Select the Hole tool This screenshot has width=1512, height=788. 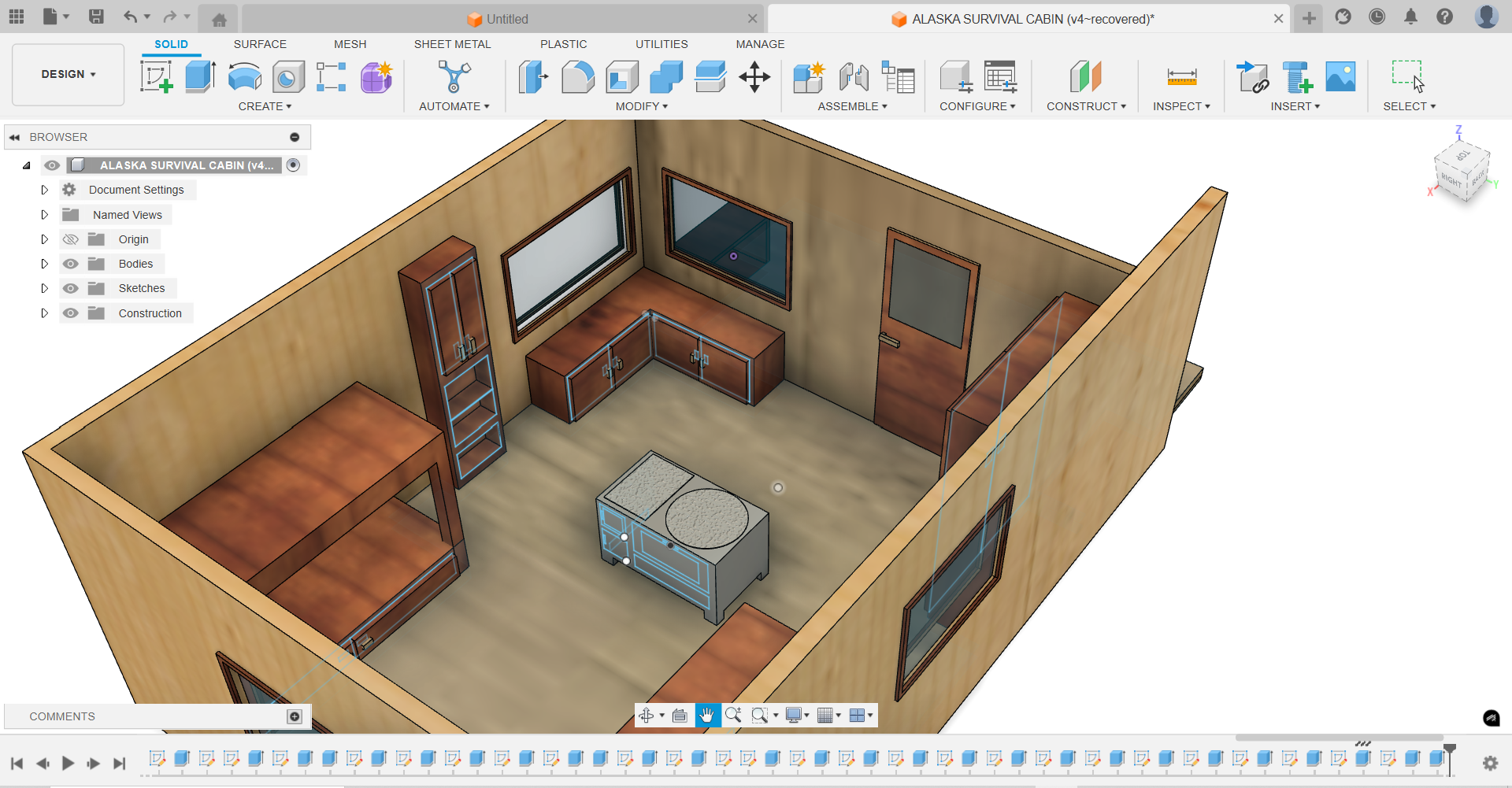pos(289,77)
